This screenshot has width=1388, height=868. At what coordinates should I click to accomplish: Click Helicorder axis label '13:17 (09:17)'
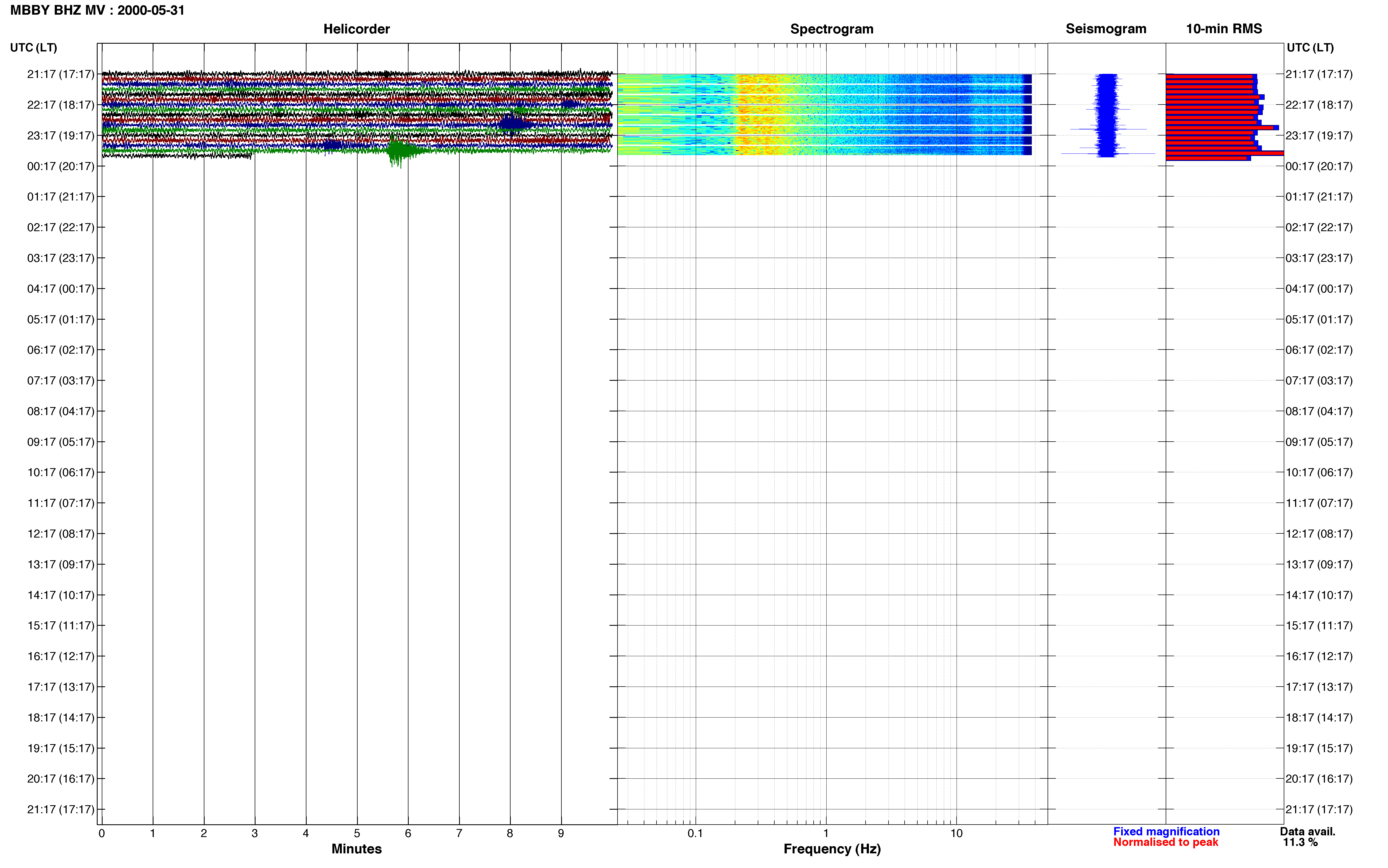tap(60, 564)
